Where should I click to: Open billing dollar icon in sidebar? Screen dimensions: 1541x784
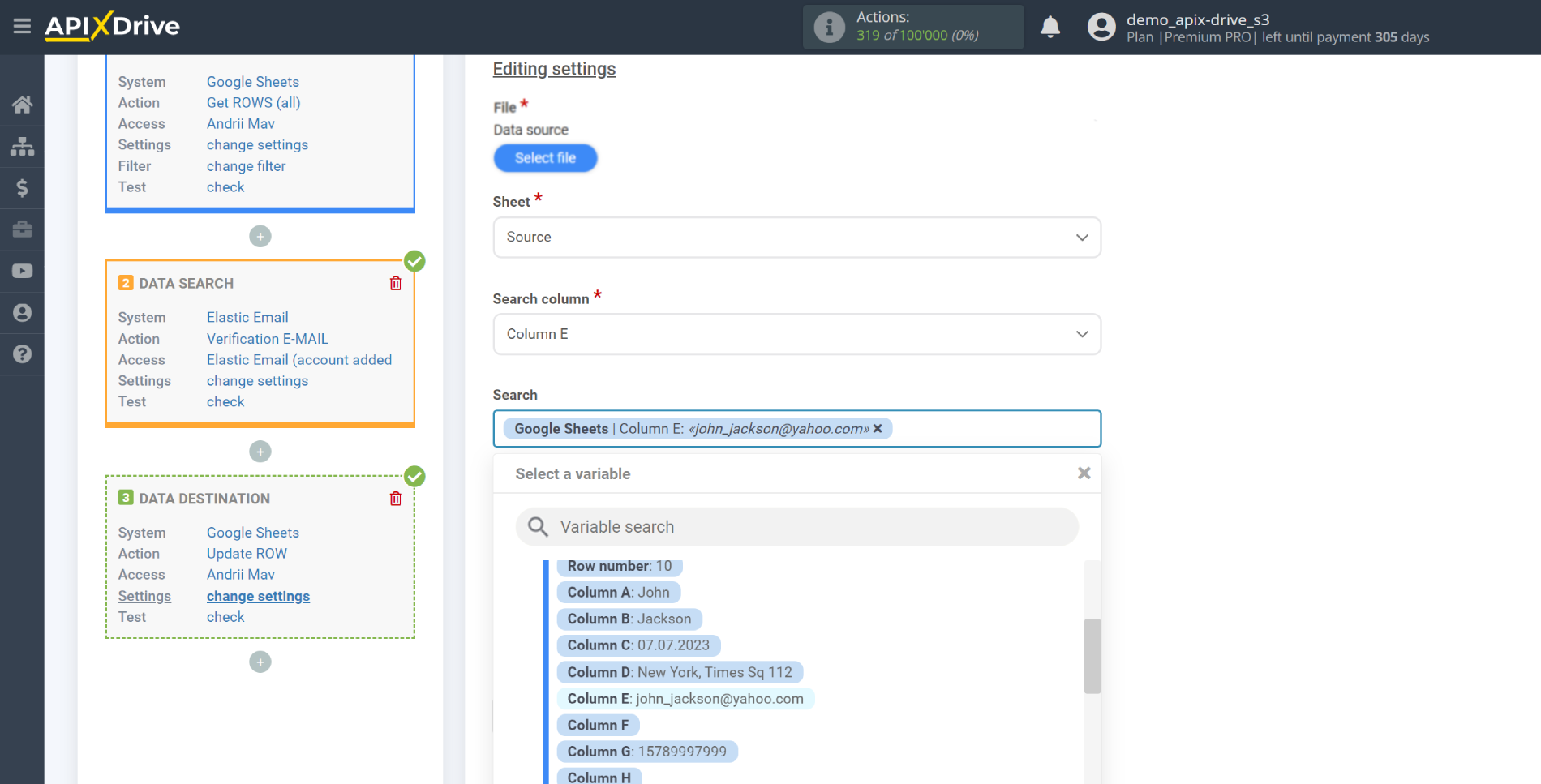(22, 188)
